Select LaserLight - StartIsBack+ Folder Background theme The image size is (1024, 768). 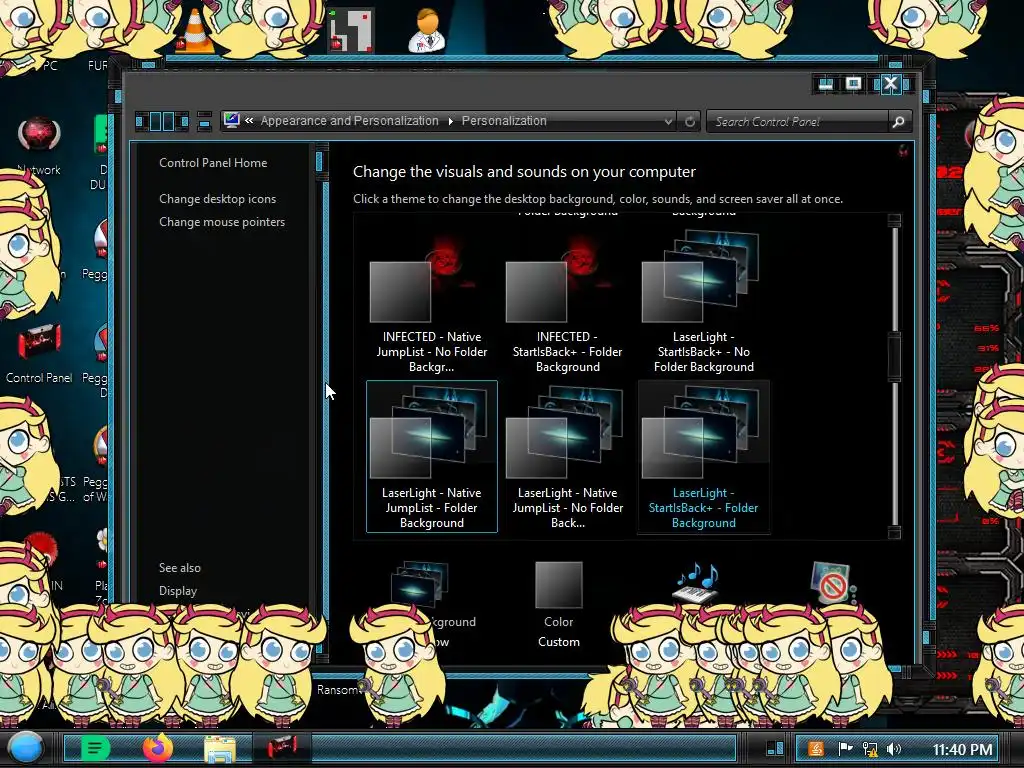coord(703,456)
